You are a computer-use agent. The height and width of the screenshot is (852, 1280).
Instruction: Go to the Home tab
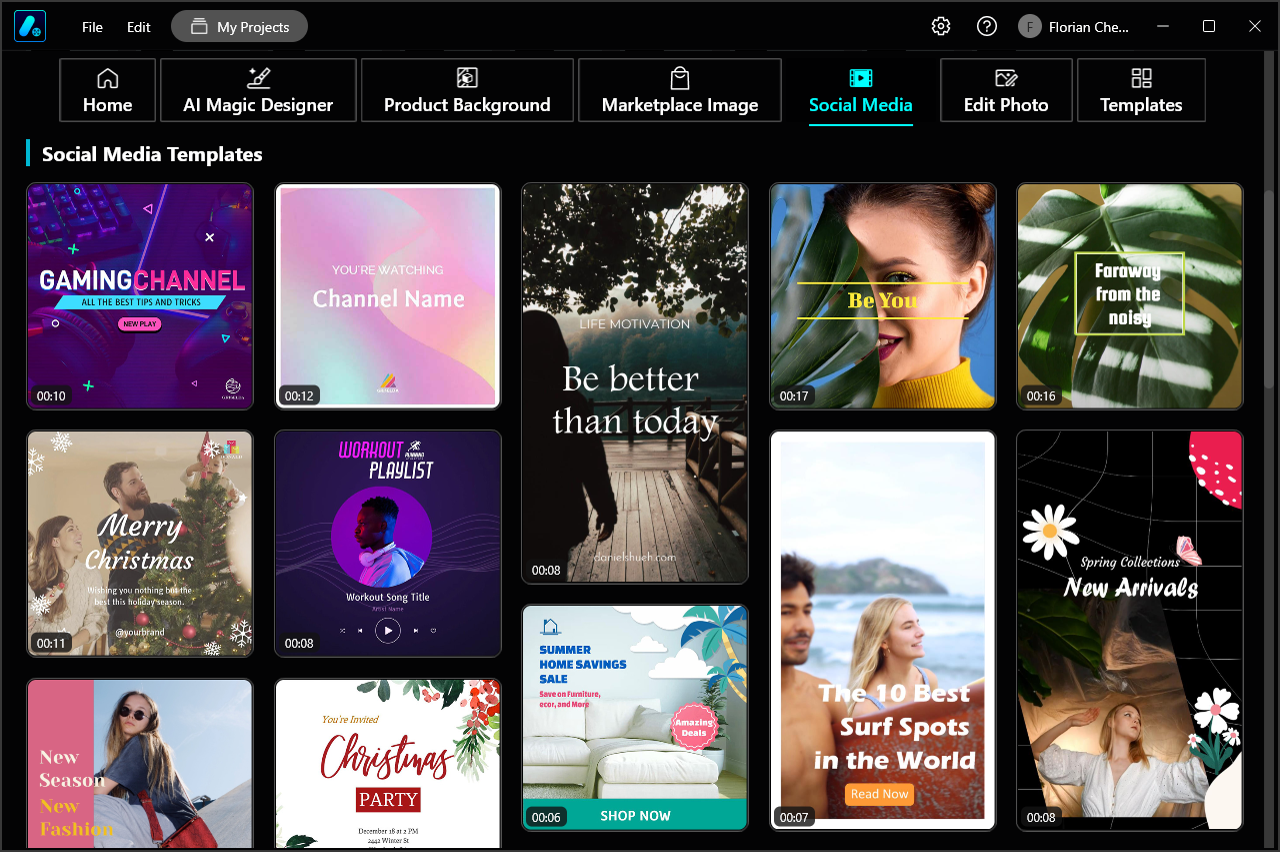(107, 90)
